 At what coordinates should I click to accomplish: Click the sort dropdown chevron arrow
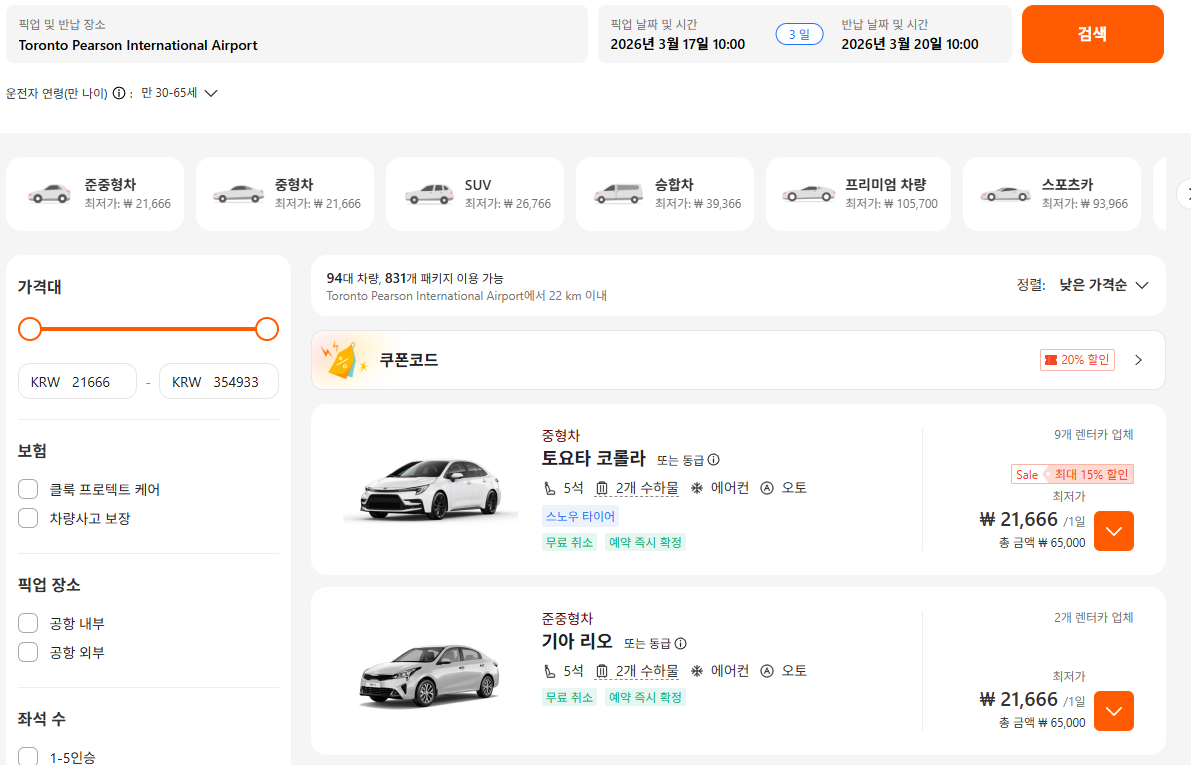point(1142,286)
